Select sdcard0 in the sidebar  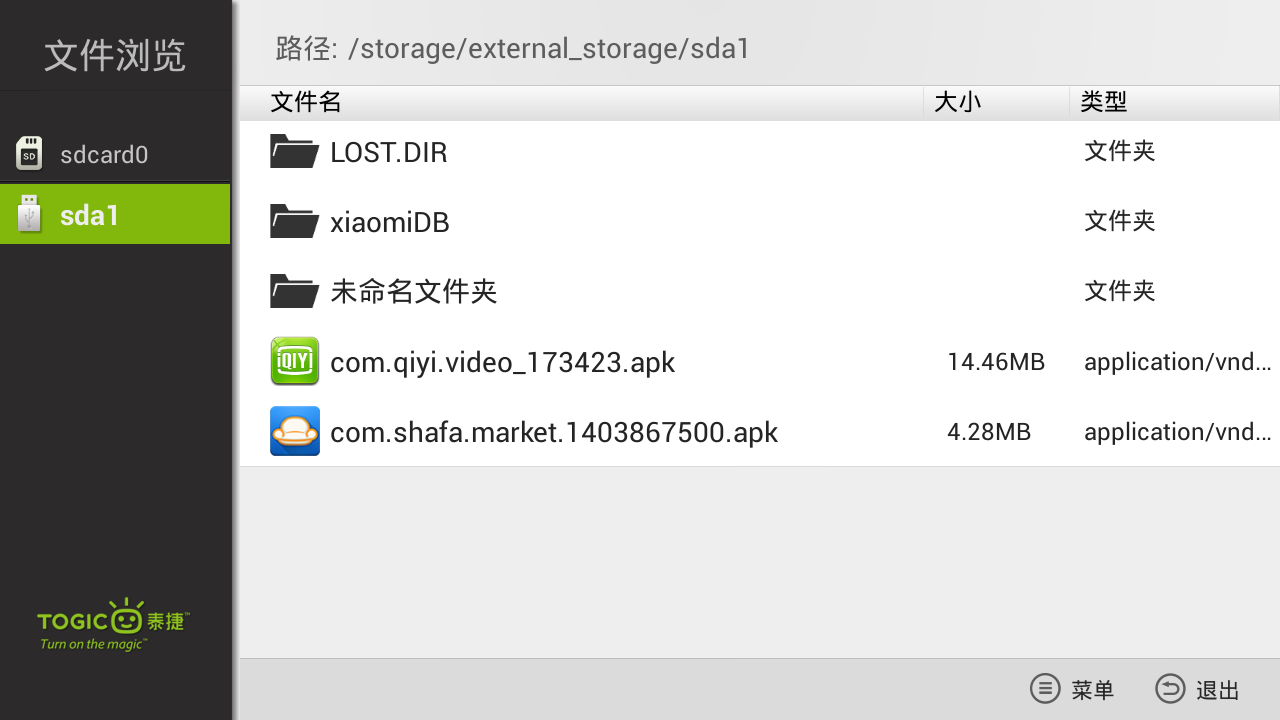coord(115,154)
